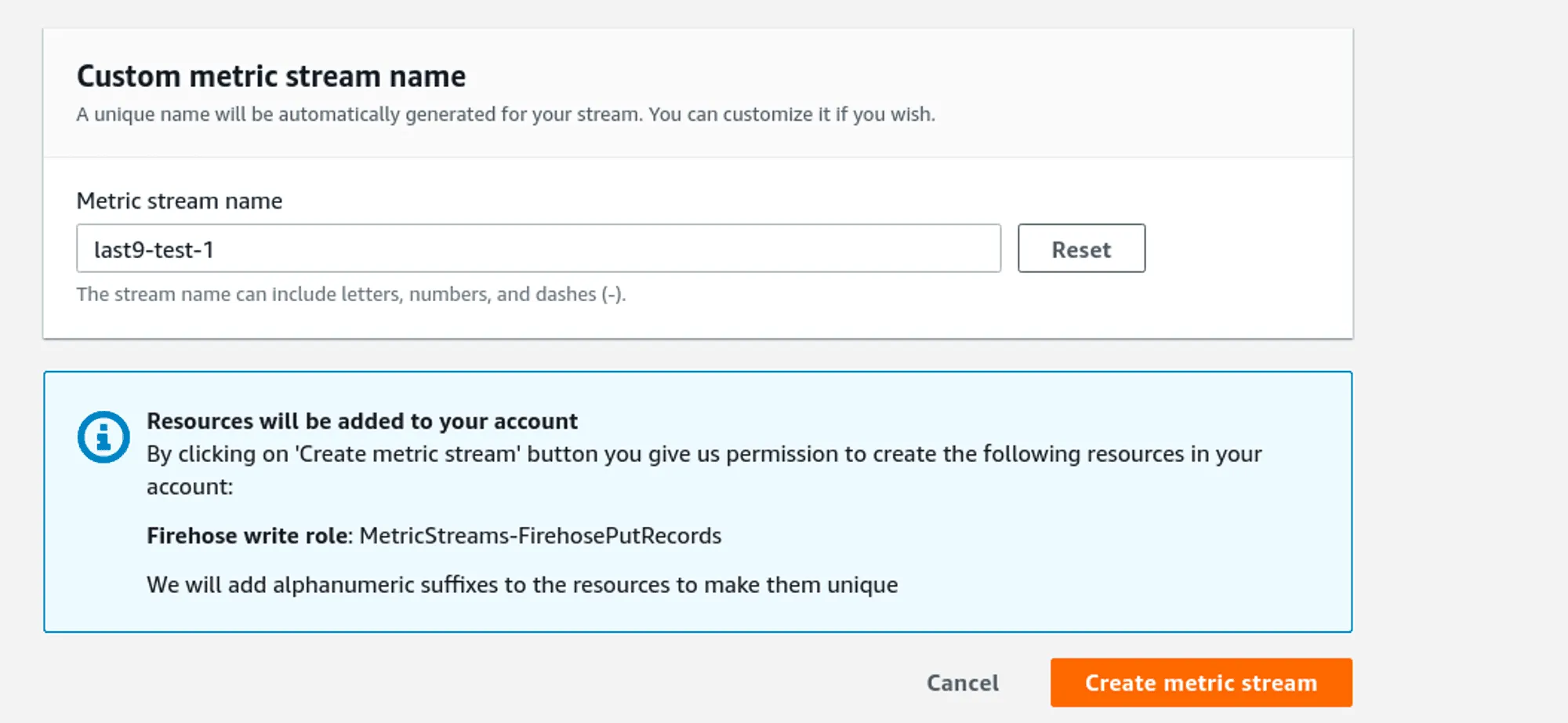Click the blue resources notice panel

click(x=697, y=500)
